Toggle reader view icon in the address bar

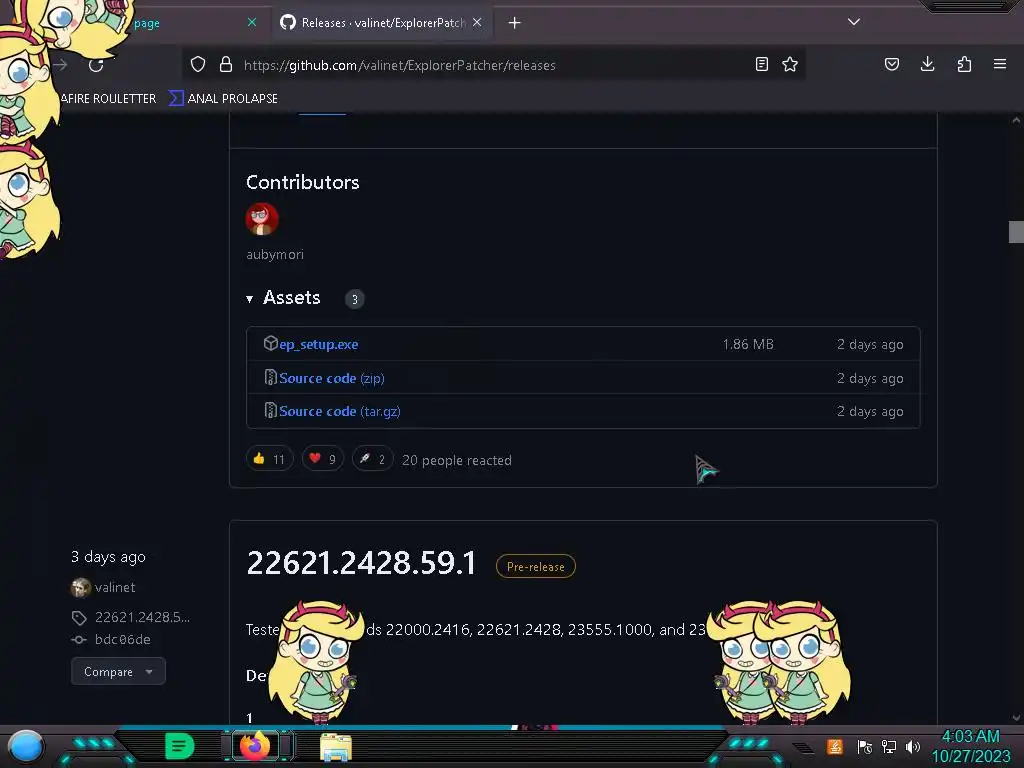point(761,64)
